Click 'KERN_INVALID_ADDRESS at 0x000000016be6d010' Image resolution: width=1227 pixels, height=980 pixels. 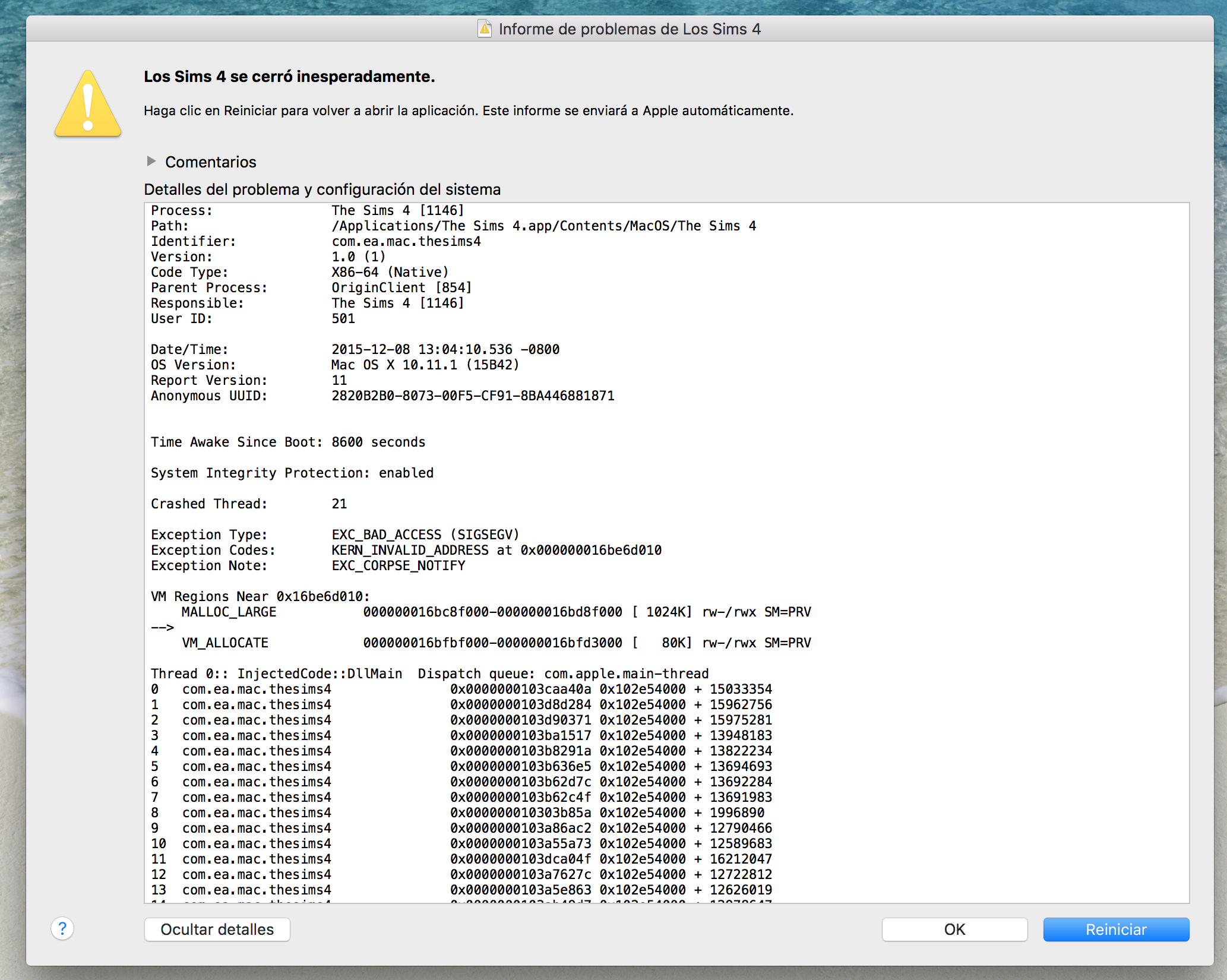coord(497,550)
